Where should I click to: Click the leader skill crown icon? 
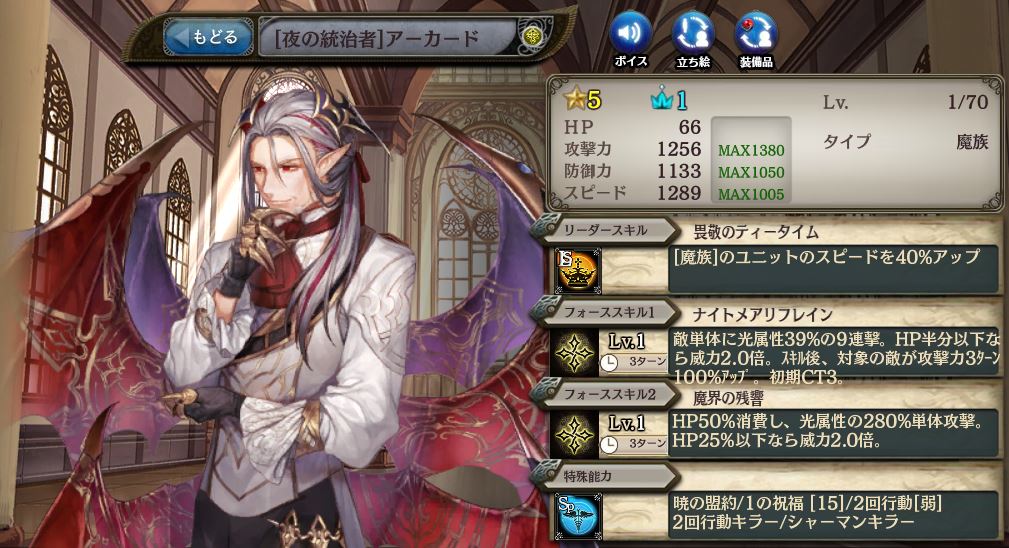click(578, 270)
